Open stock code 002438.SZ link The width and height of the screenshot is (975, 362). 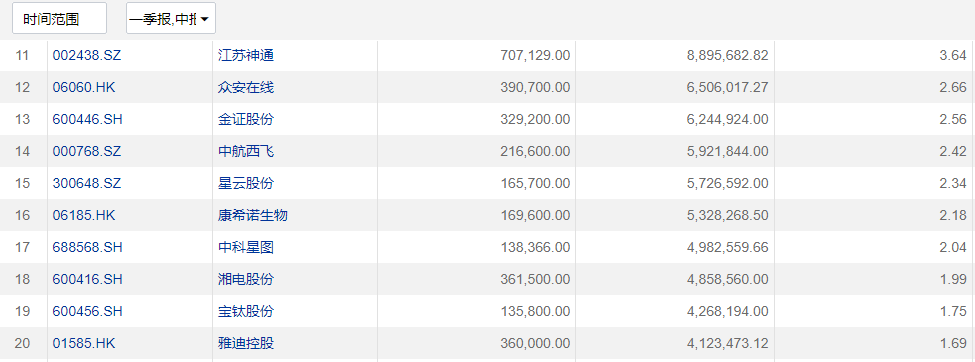click(x=86, y=55)
